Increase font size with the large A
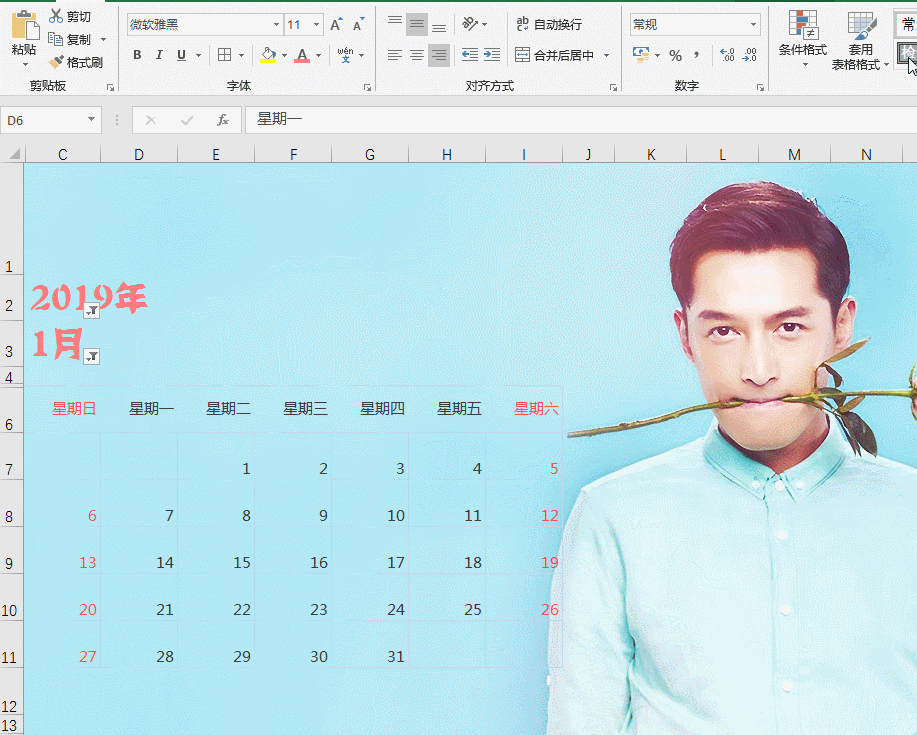The width and height of the screenshot is (917, 735). [x=336, y=25]
